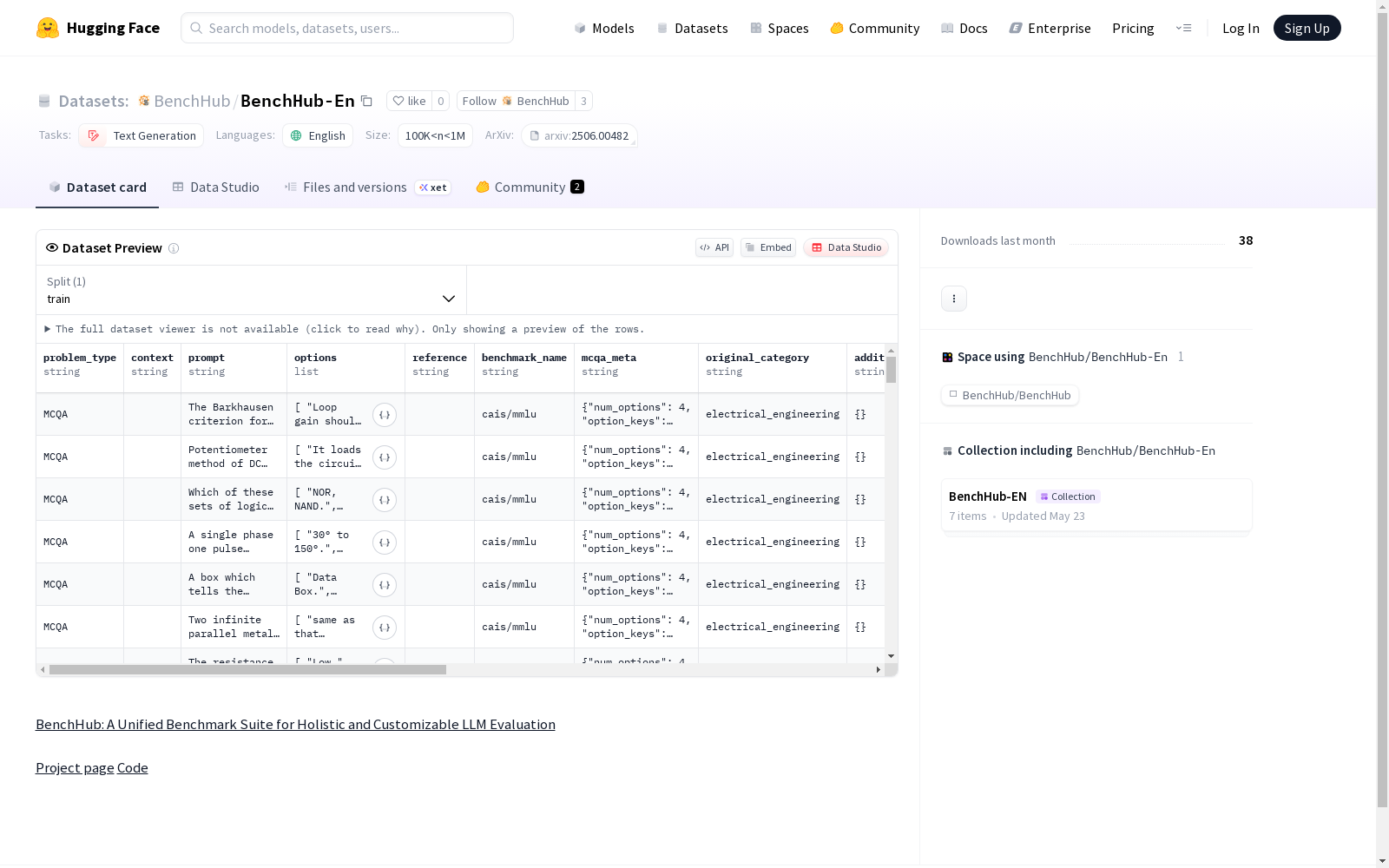Click the like count number
1389x868 pixels.
(441, 102)
